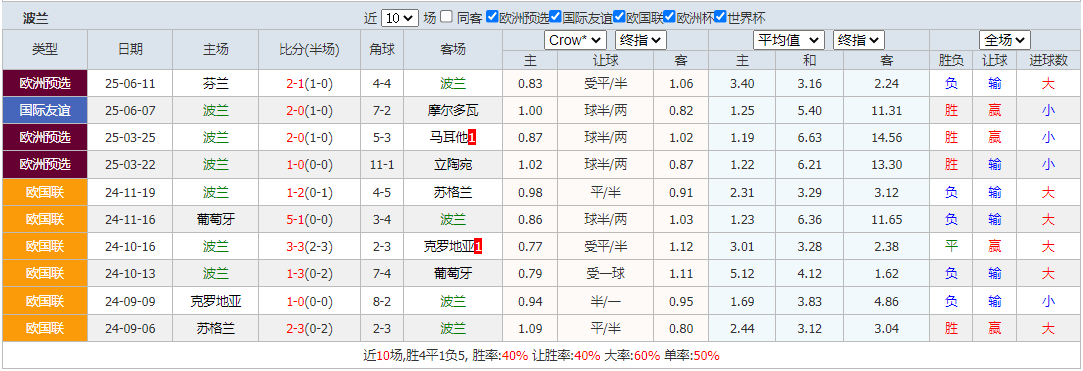Click the red card badge beside 克罗地亚 on 24-10-16
The width and height of the screenshot is (1083, 371).
pos(478,247)
